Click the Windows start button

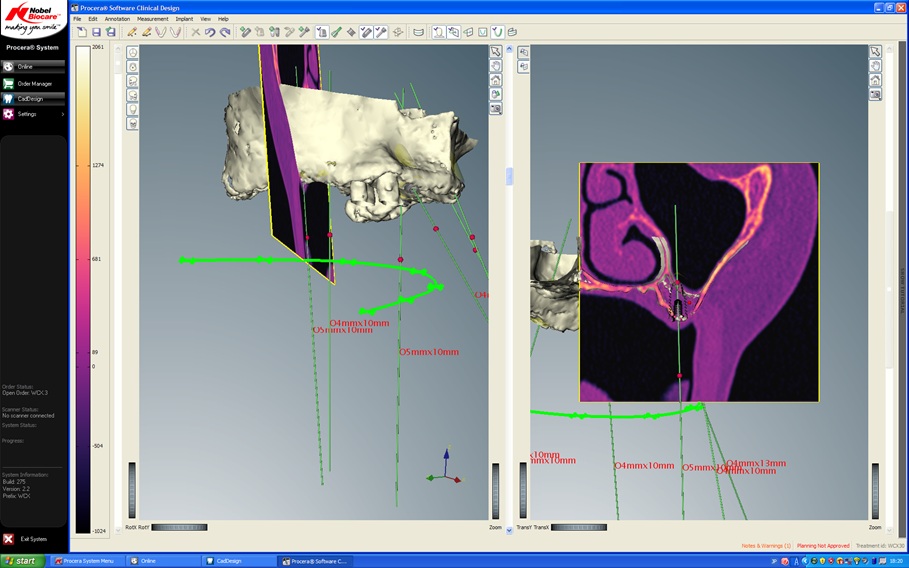[x=23, y=561]
